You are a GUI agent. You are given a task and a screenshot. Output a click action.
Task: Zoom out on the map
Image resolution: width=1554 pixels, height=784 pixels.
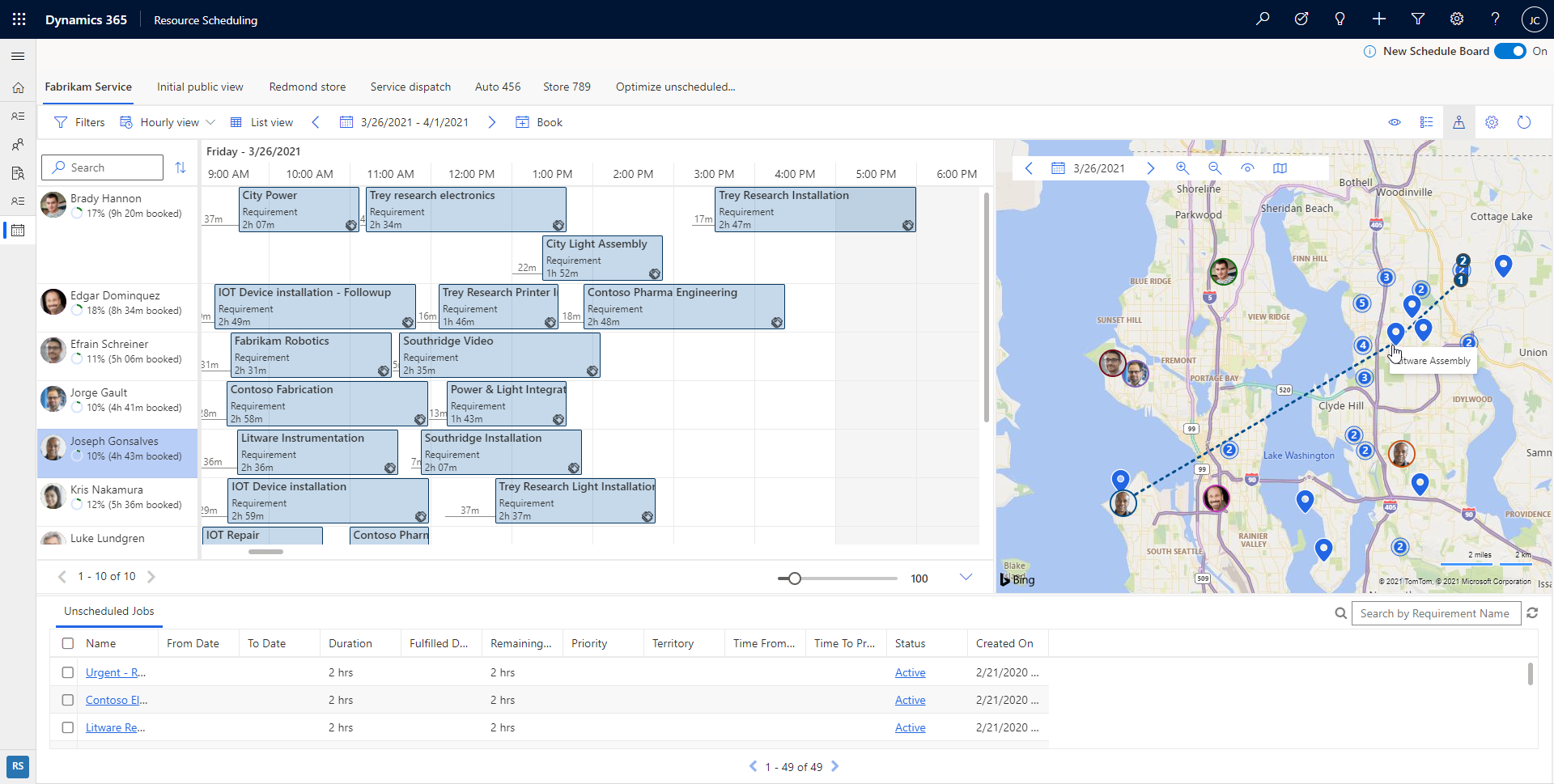pos(1215,168)
